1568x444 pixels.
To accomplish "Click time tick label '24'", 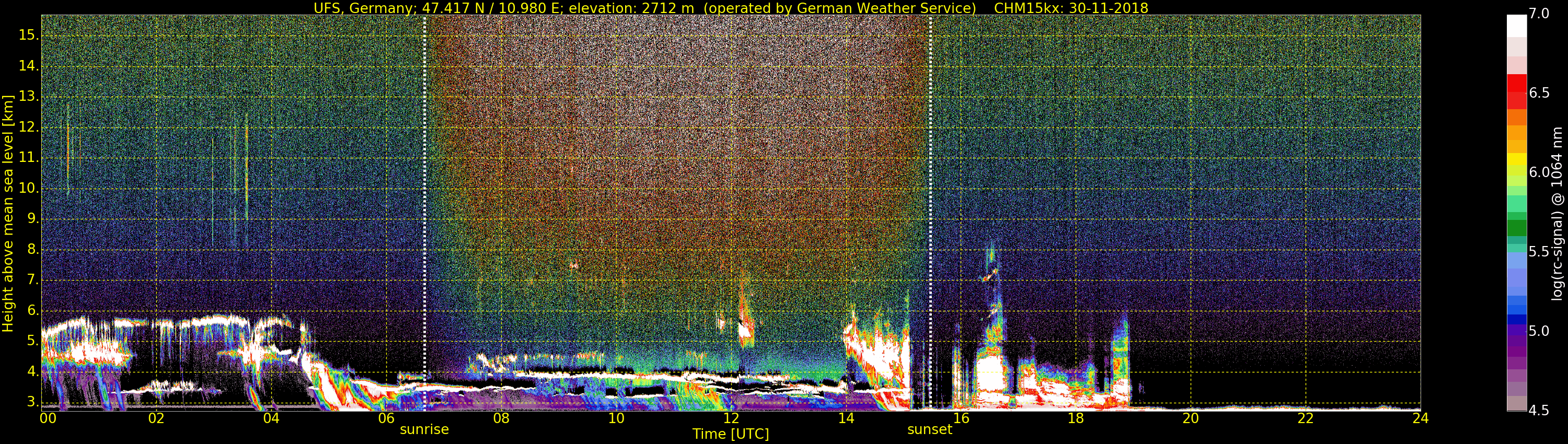I will coord(1421,418).
